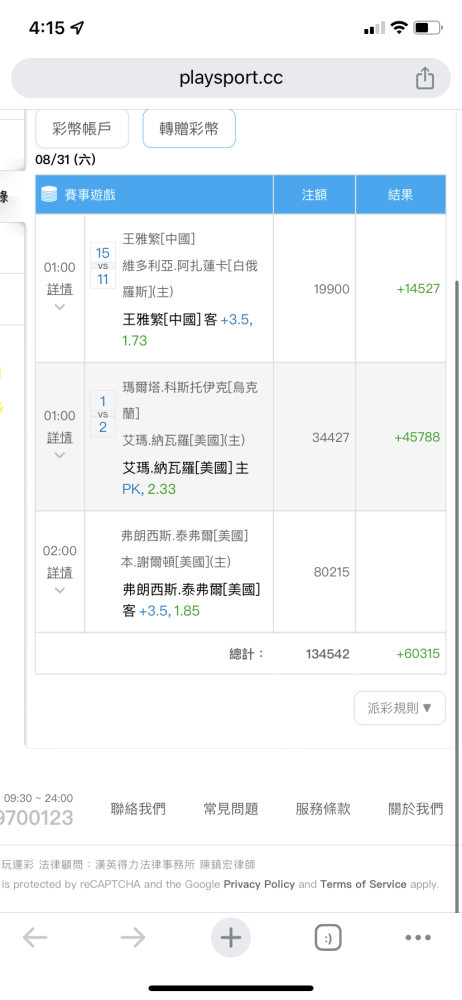Tap the 15 vs 11 score box
462x1000 pixels.
pyautogui.click(x=103, y=266)
